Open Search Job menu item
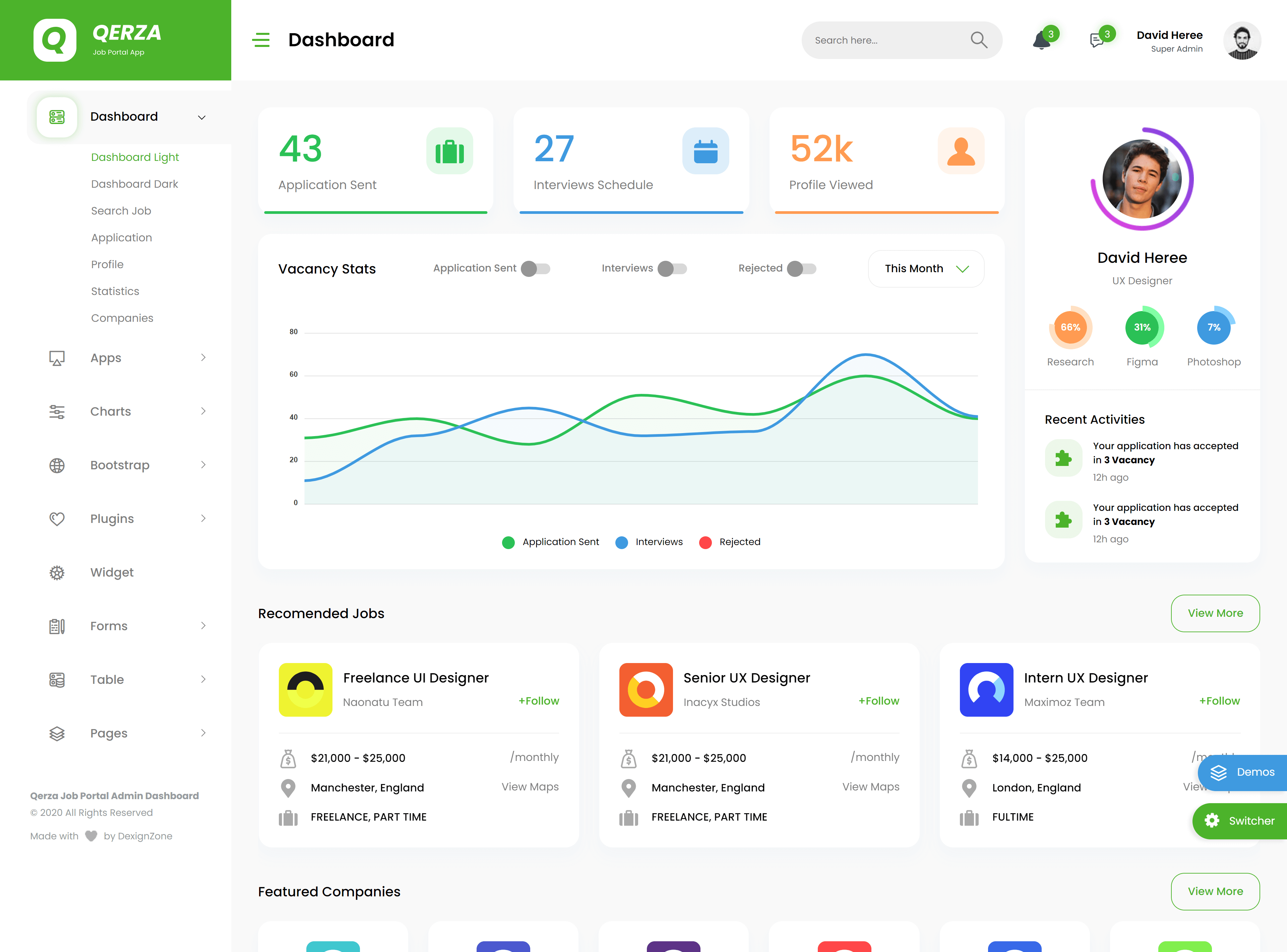Viewport: 1287px width, 952px height. click(121, 211)
